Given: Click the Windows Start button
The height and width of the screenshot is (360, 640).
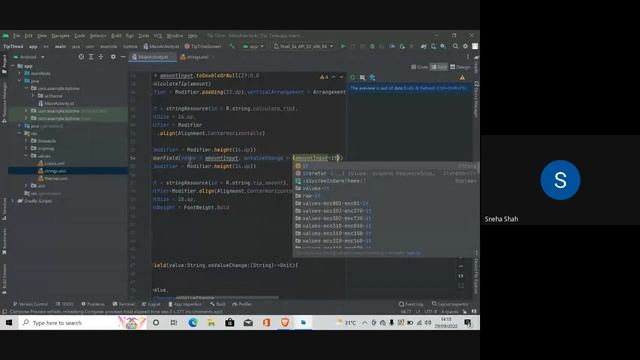Looking at the screenshot, I should 9,322.
